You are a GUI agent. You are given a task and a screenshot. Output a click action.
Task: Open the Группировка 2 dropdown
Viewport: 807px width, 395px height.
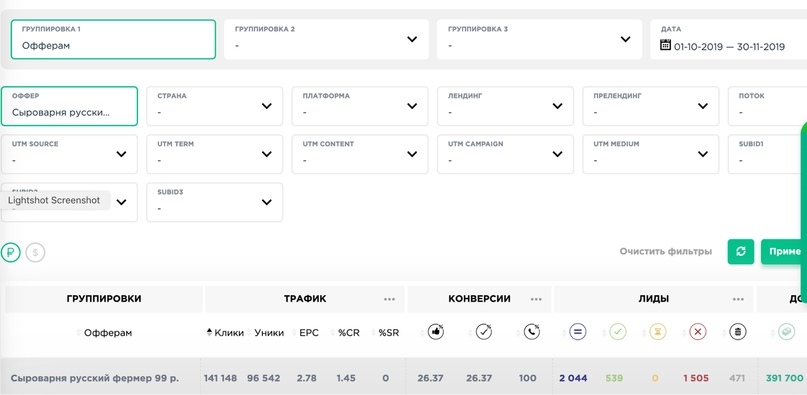[x=326, y=40]
